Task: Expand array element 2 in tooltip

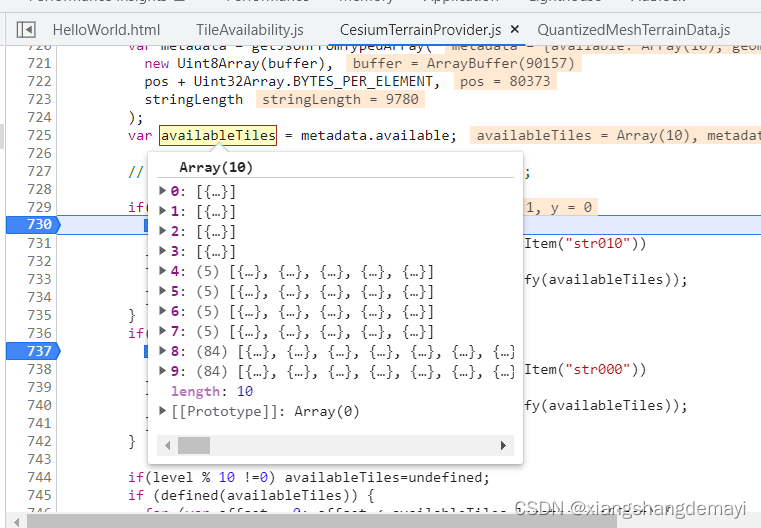Action: click(163, 231)
